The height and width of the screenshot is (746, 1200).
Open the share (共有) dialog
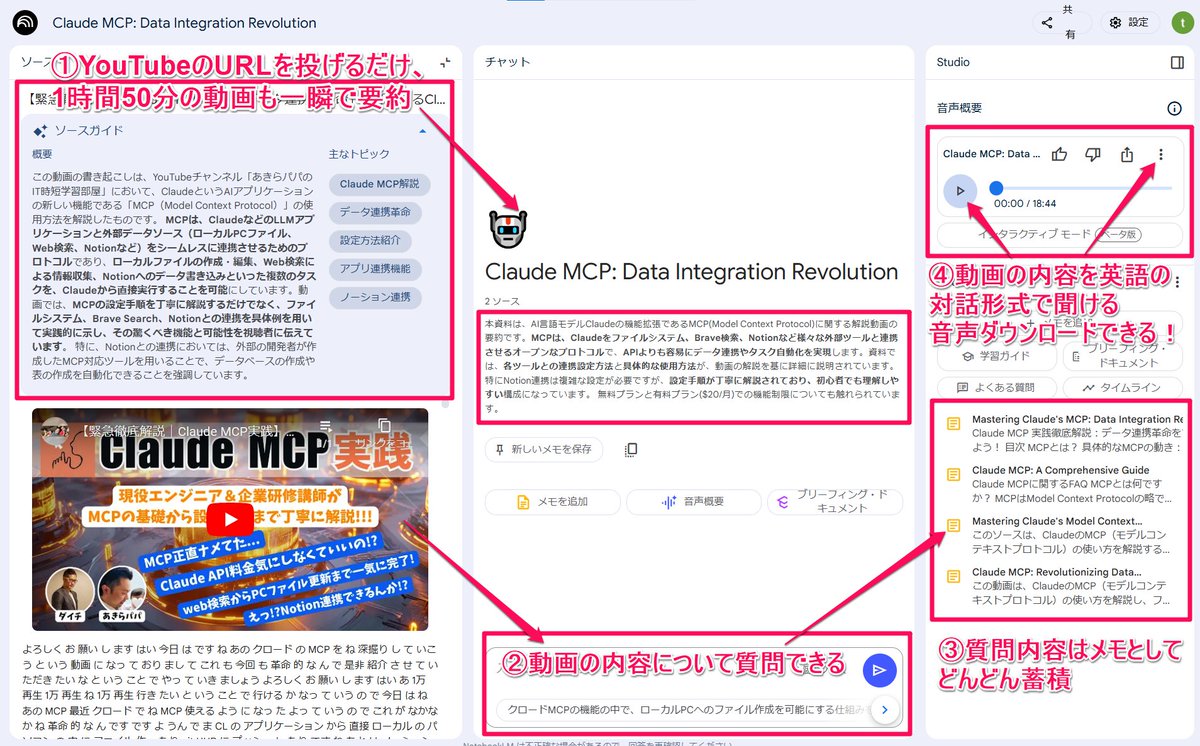pyautogui.click(x=1062, y=22)
